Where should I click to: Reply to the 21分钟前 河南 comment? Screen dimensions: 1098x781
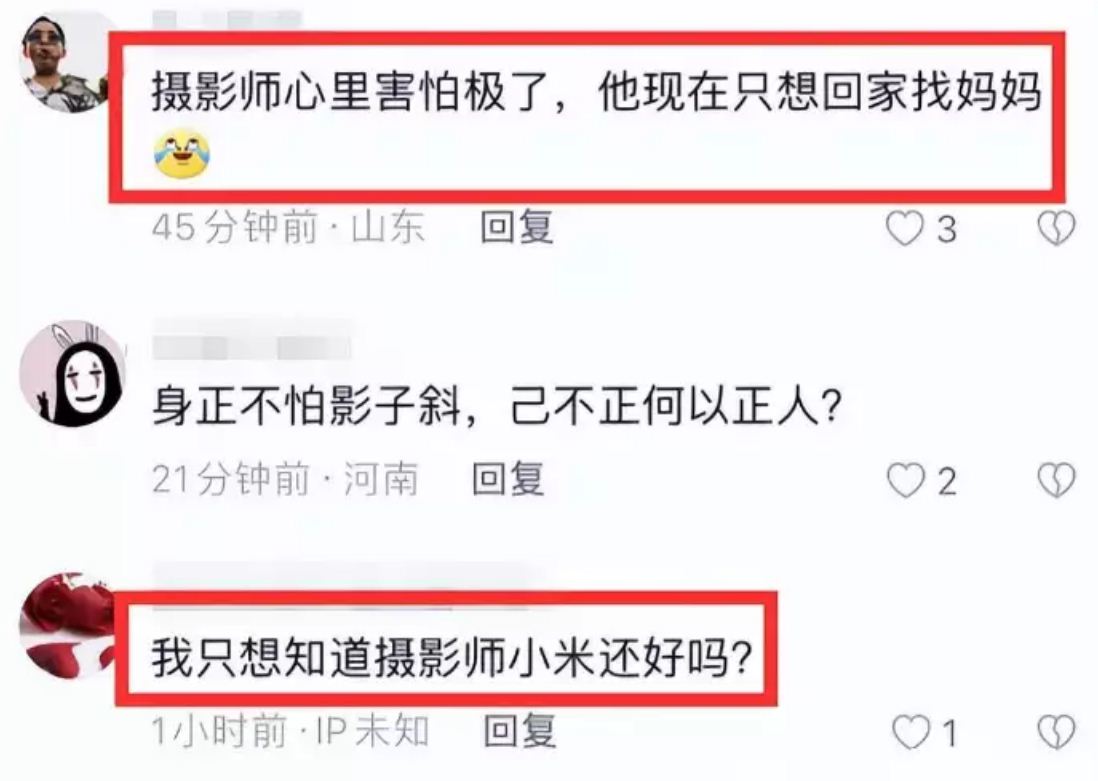tap(508, 480)
